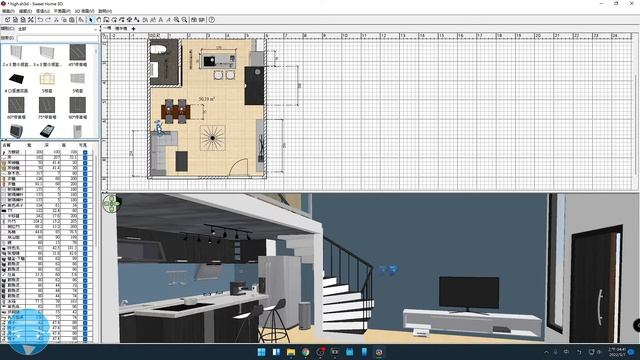Open the 檔案(F) menu
Image resolution: width=640 pixels, height=360 pixels.
pos(8,11)
